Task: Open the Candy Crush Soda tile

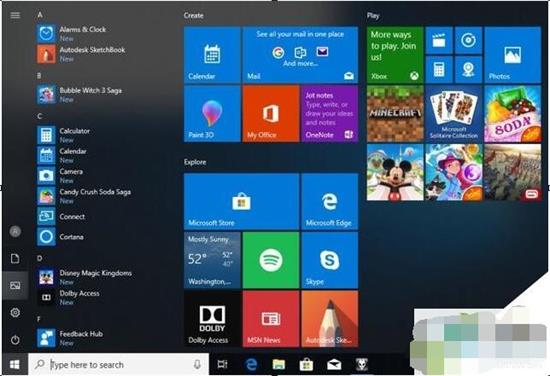Action: tap(512, 114)
